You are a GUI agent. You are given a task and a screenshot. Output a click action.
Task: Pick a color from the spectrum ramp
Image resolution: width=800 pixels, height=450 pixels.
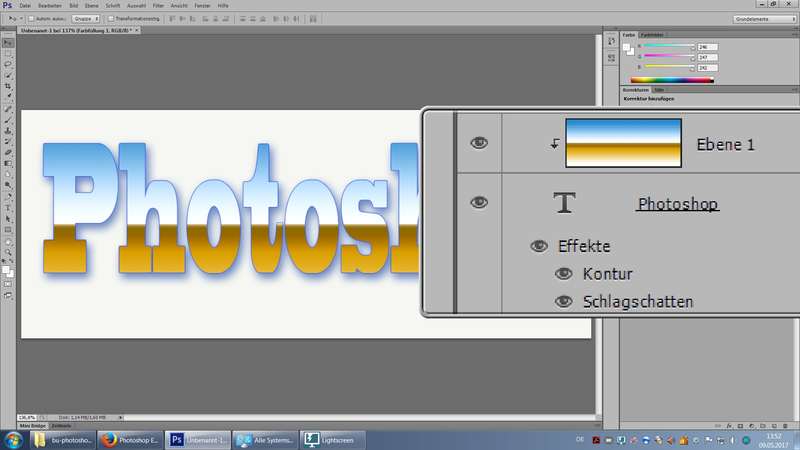pyautogui.click(x=672, y=80)
